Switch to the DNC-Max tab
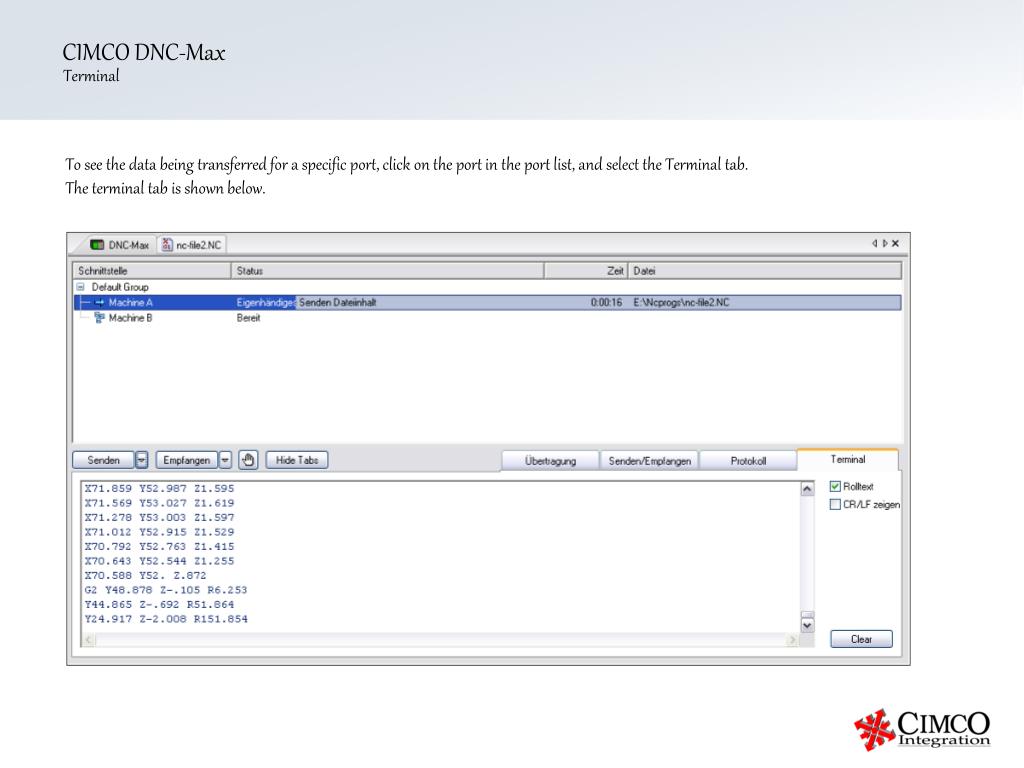The height and width of the screenshot is (768, 1024). tap(120, 245)
